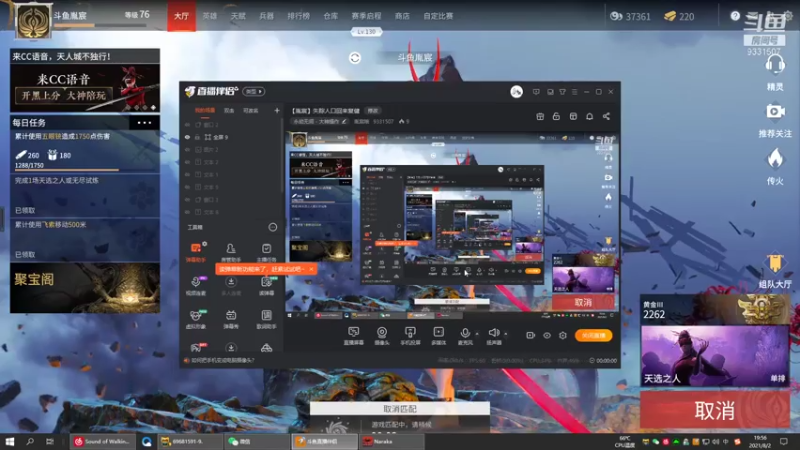Image resolution: width=800 pixels, height=450 pixels.
Task: Click the refresh icon beside player name banner
Action: 355,58
